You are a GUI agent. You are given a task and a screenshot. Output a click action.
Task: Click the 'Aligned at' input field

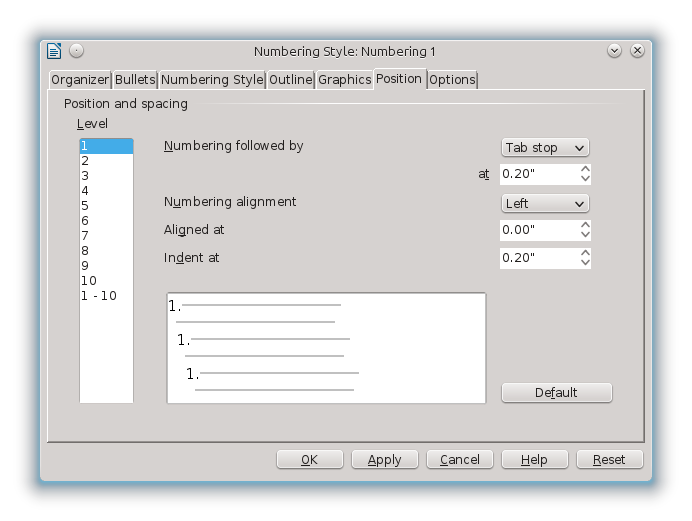pyautogui.click(x=538, y=230)
